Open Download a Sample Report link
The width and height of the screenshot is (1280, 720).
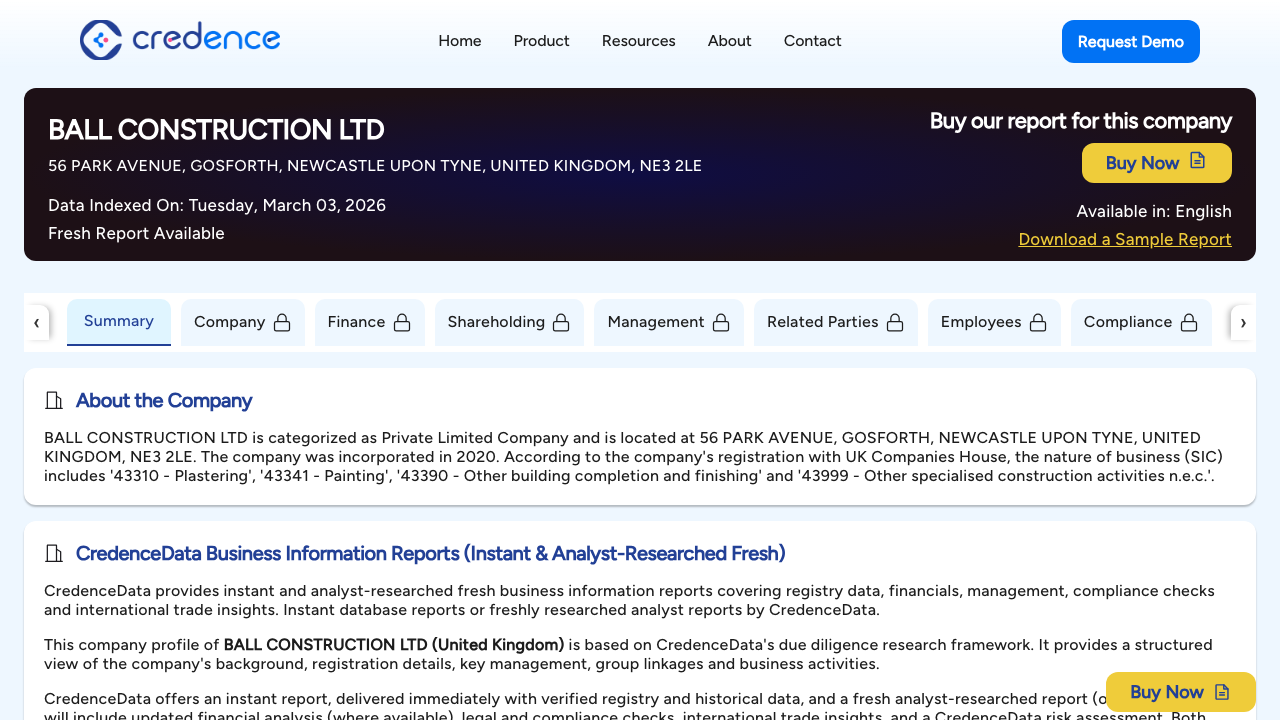1124,239
